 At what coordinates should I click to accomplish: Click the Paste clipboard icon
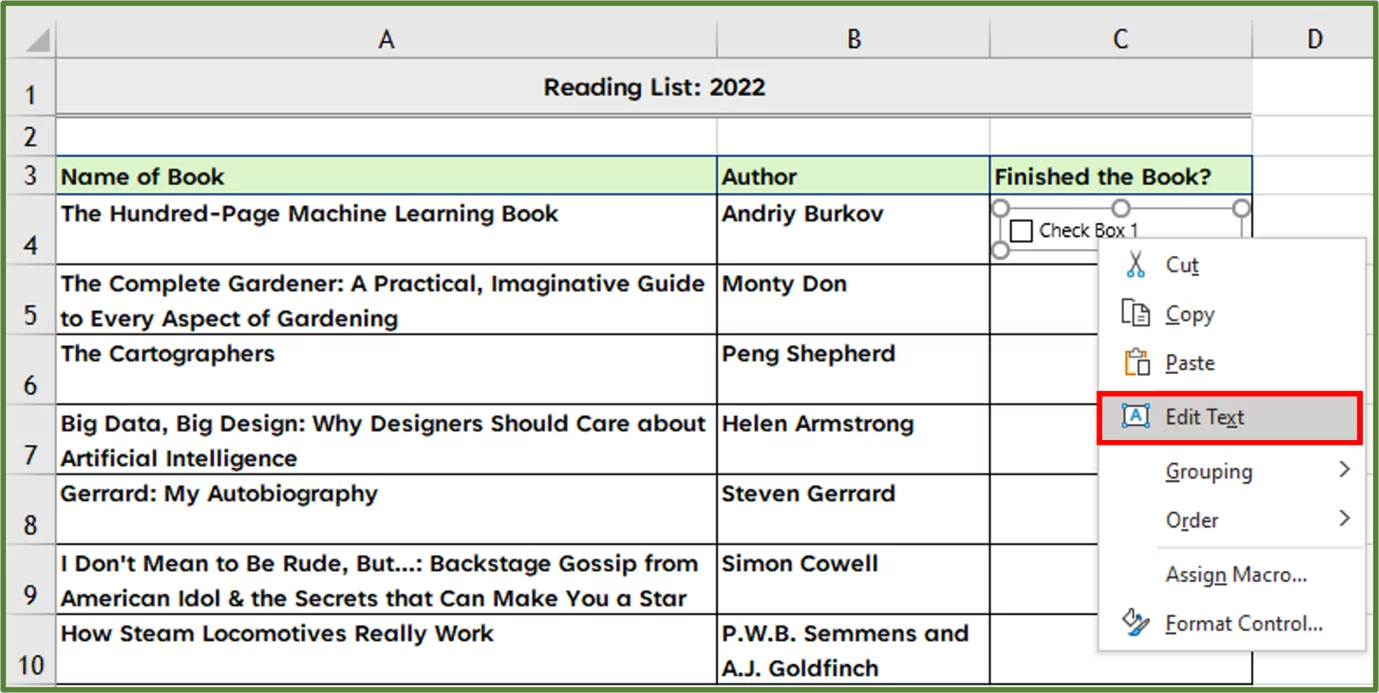click(1137, 362)
